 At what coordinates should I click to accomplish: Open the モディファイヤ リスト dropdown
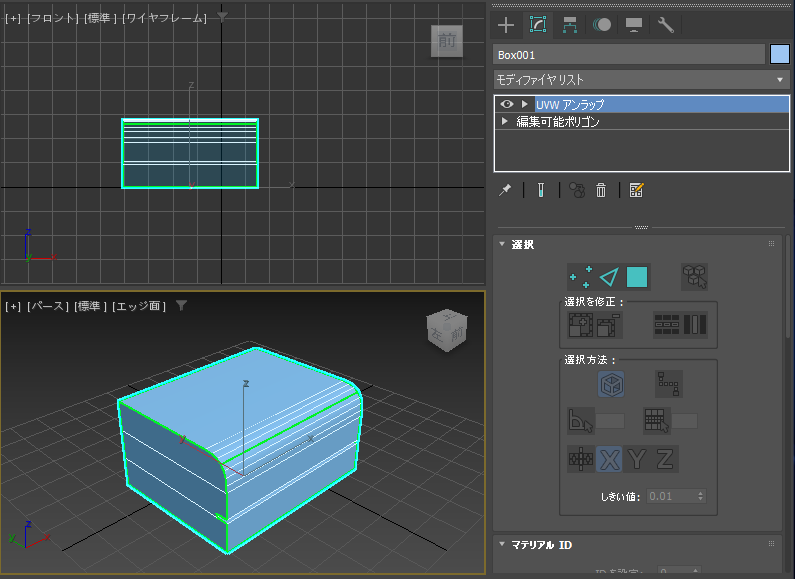coord(641,80)
